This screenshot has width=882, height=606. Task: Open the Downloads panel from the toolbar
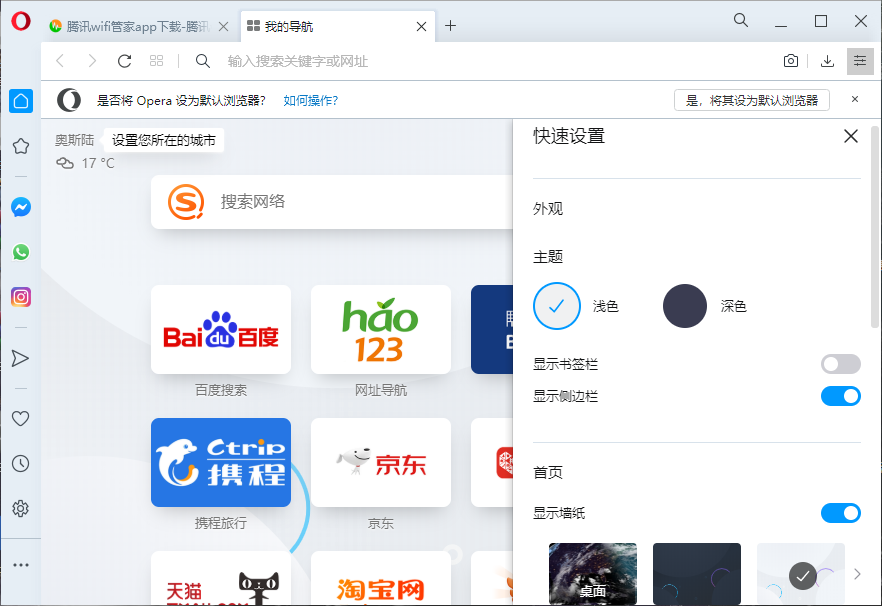click(x=827, y=61)
